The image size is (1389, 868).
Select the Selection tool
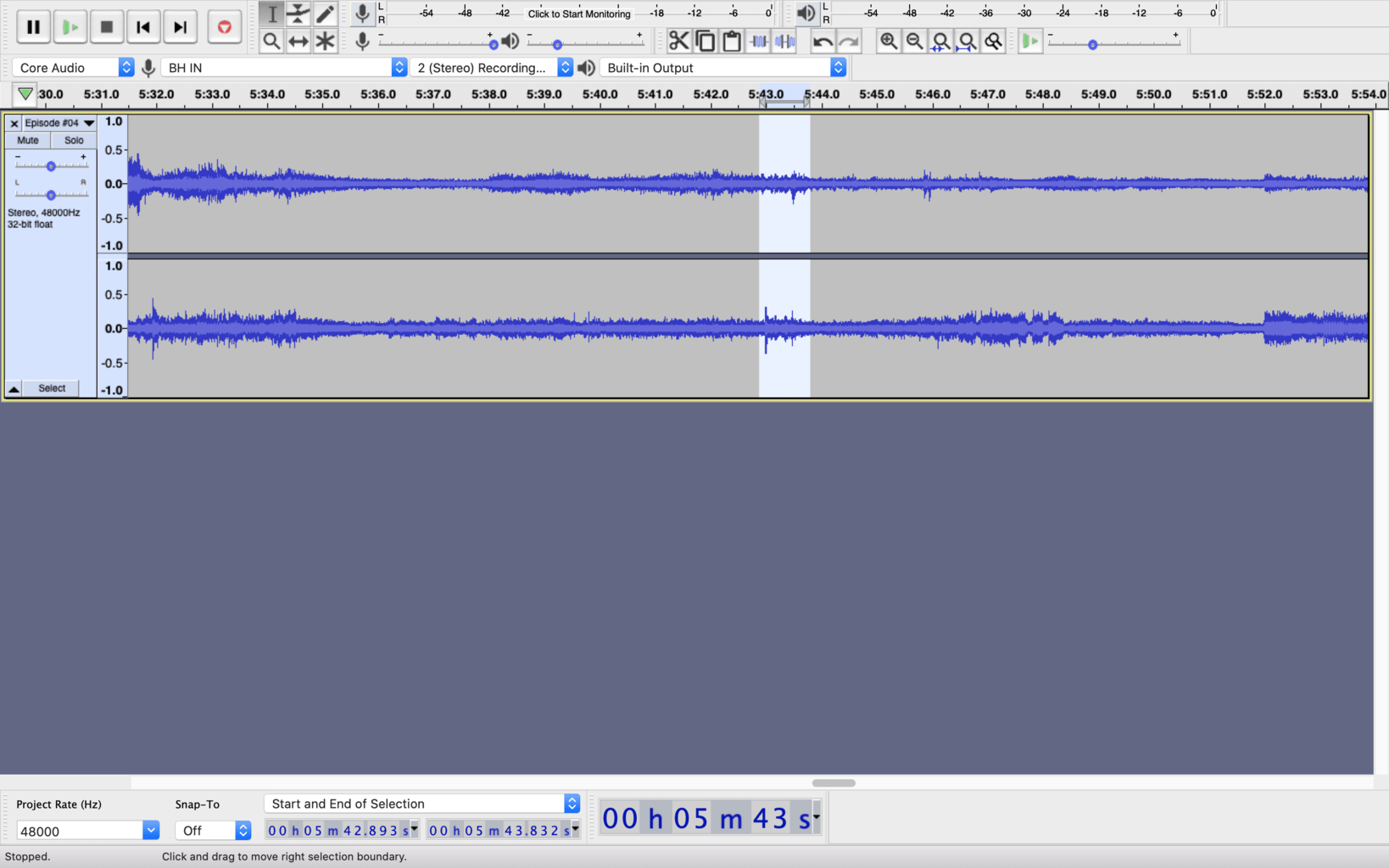[272, 14]
